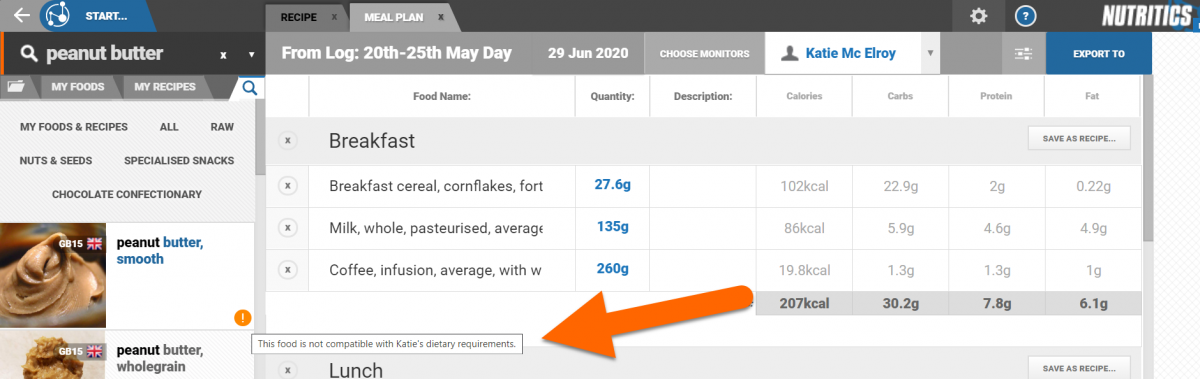Open the Start molecule logo menu
The width and height of the screenshot is (1200, 379).
click(61, 16)
